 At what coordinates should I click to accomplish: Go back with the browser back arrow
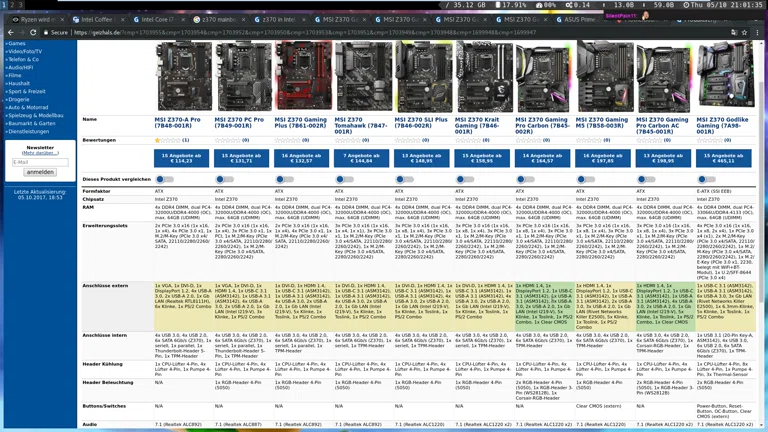pos(11,32)
